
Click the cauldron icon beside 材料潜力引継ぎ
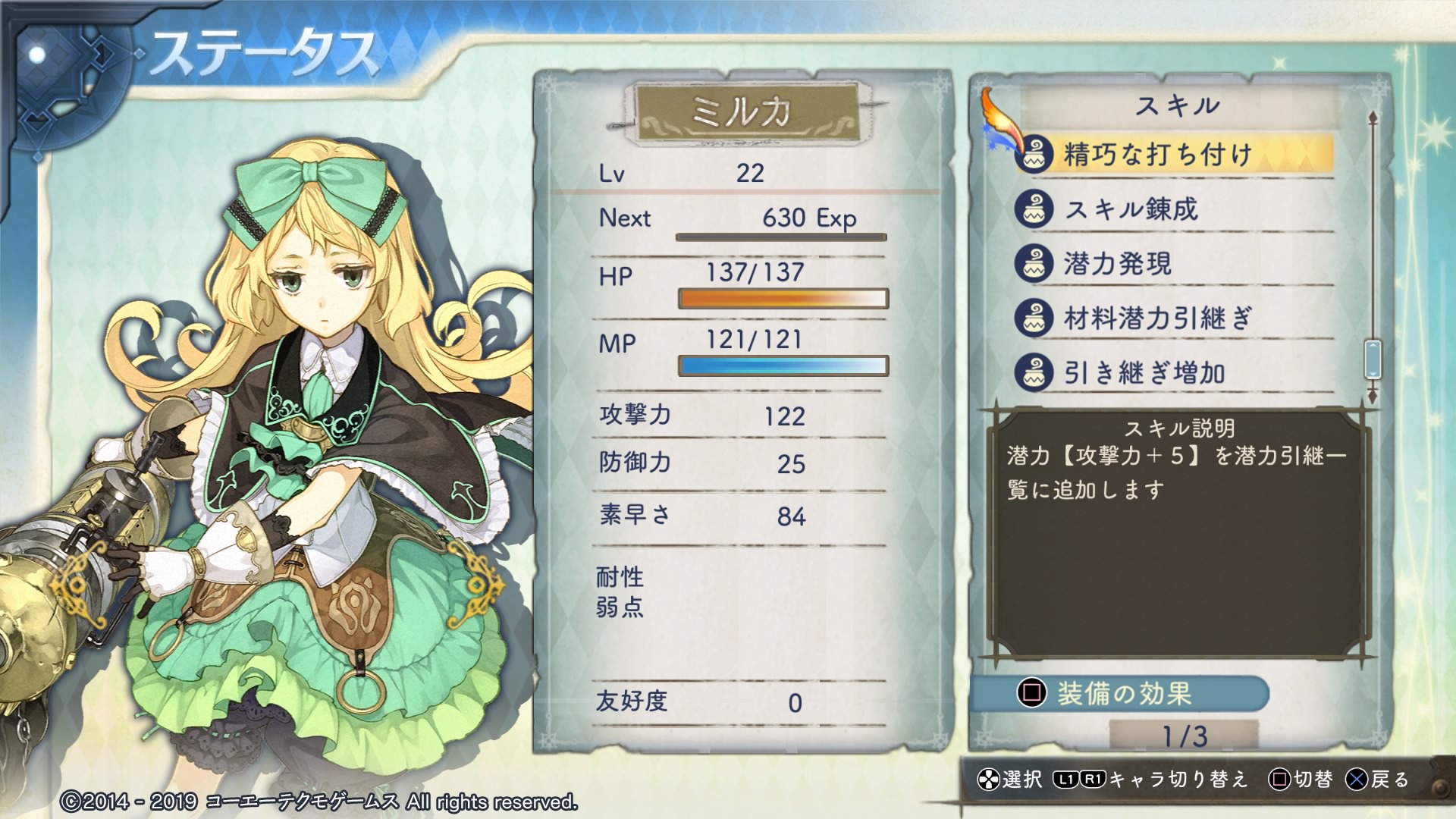1034,318
